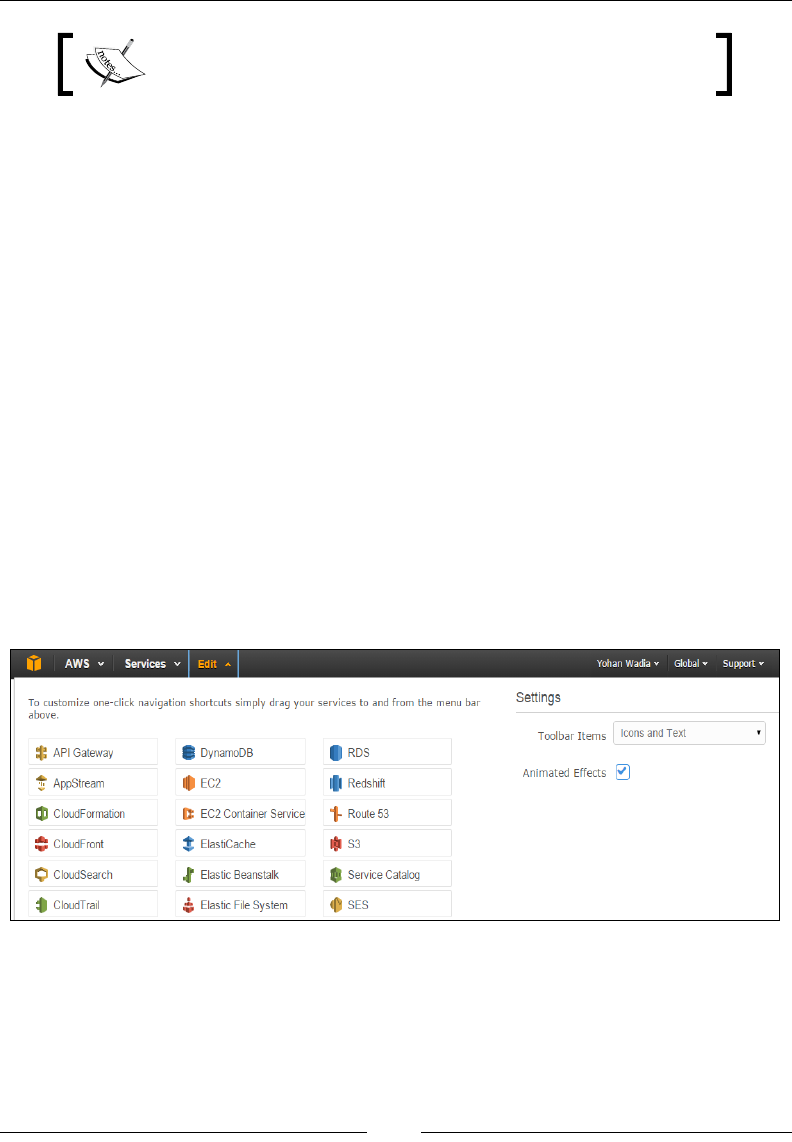
Task: Select the CloudFront label
Action: click(x=79, y=843)
